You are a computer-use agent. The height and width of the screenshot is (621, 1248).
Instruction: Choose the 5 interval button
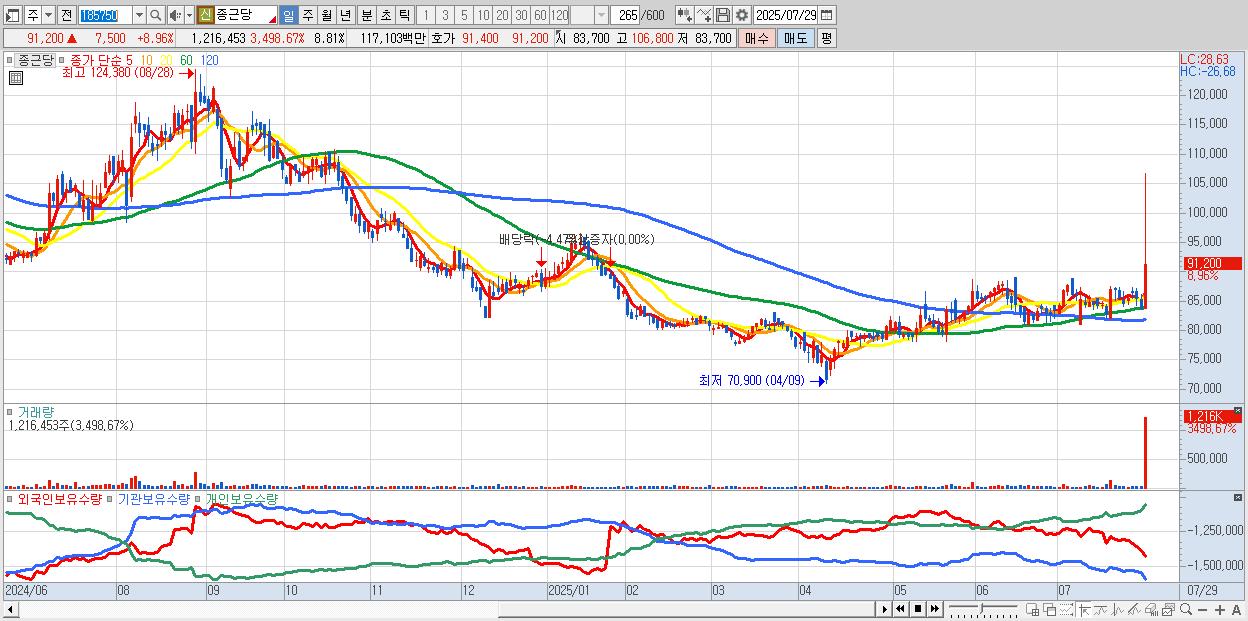(464, 16)
